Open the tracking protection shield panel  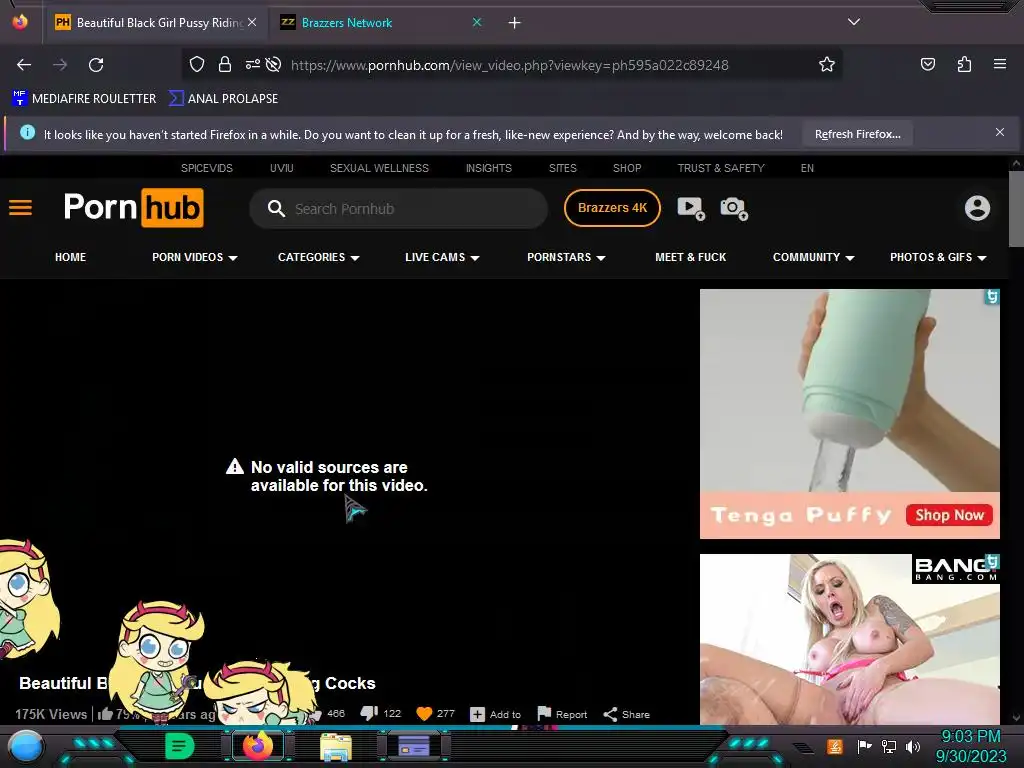click(197, 64)
